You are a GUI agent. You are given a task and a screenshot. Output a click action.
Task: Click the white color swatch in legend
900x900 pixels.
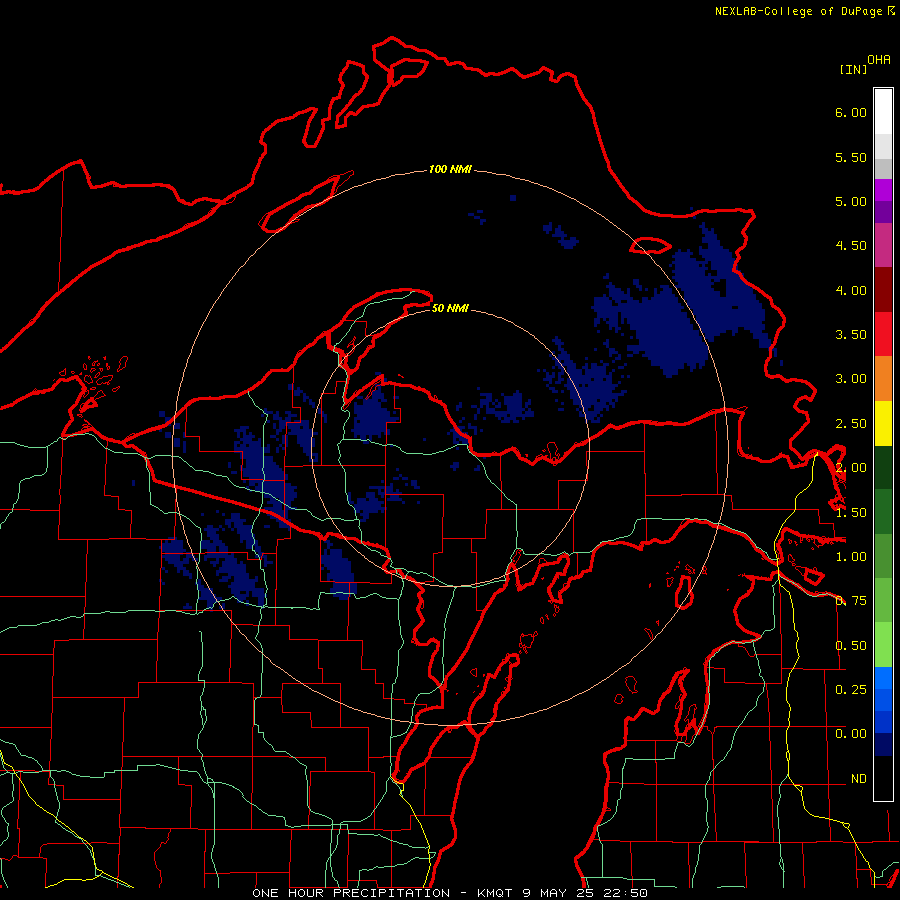click(x=883, y=112)
